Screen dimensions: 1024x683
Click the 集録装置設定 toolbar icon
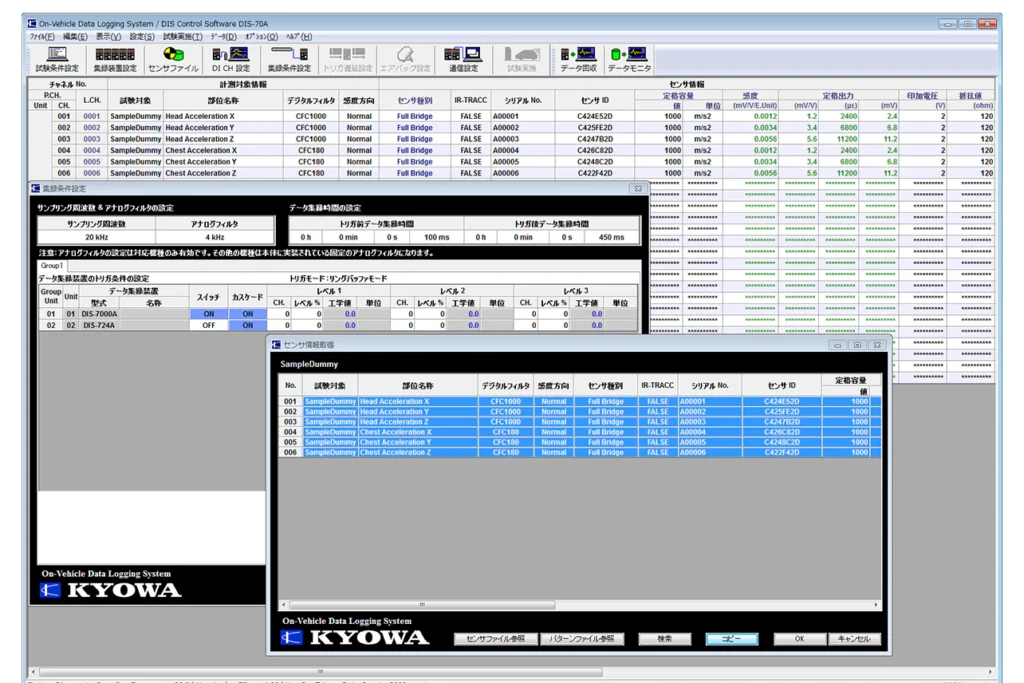click(x=115, y=59)
